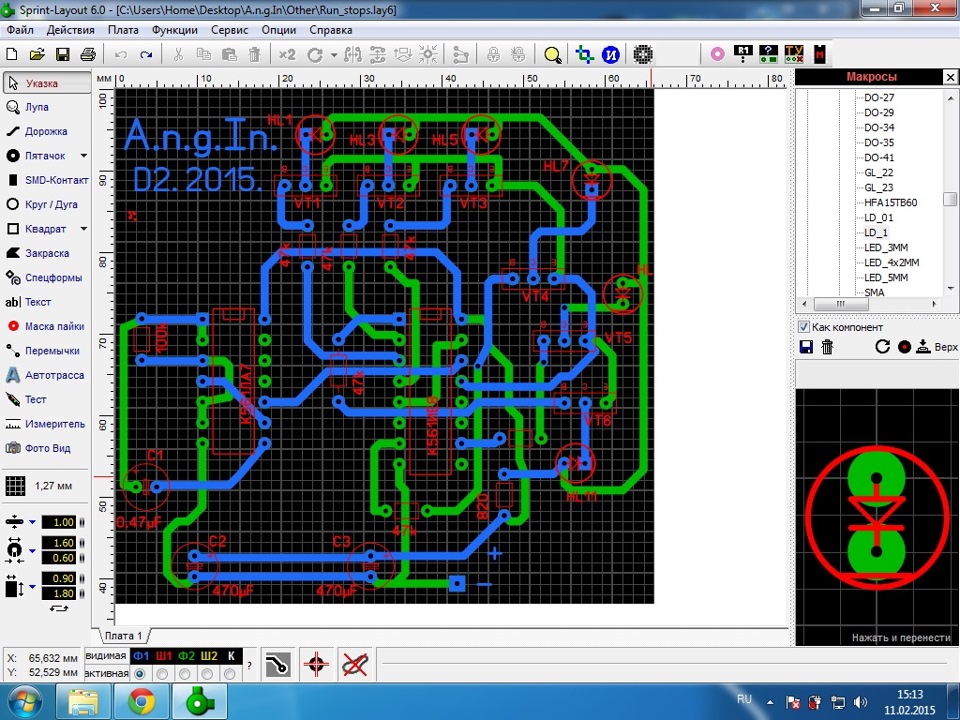Switch to the Плата 1 tab
The width and height of the screenshot is (960, 720).
click(122, 636)
